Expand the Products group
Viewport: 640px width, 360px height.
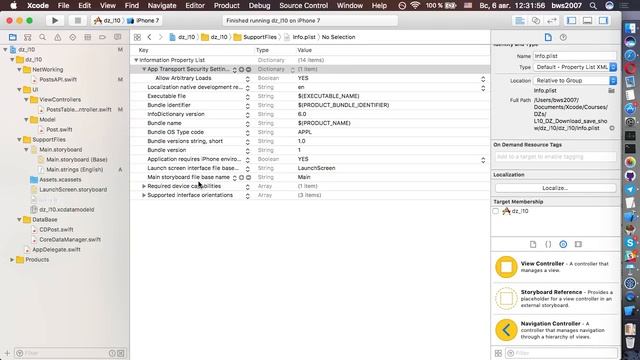[x=12, y=260]
